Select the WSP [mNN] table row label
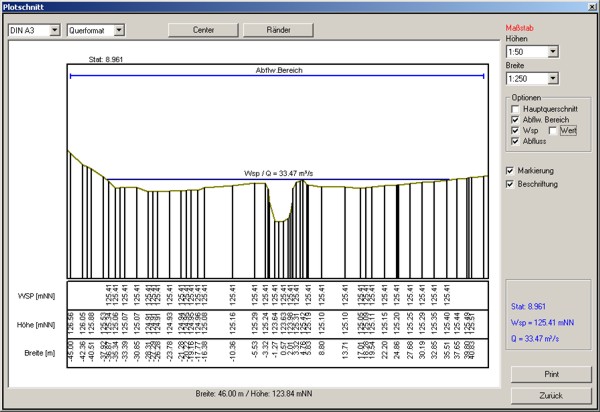This screenshot has width=600, height=412. (36, 296)
